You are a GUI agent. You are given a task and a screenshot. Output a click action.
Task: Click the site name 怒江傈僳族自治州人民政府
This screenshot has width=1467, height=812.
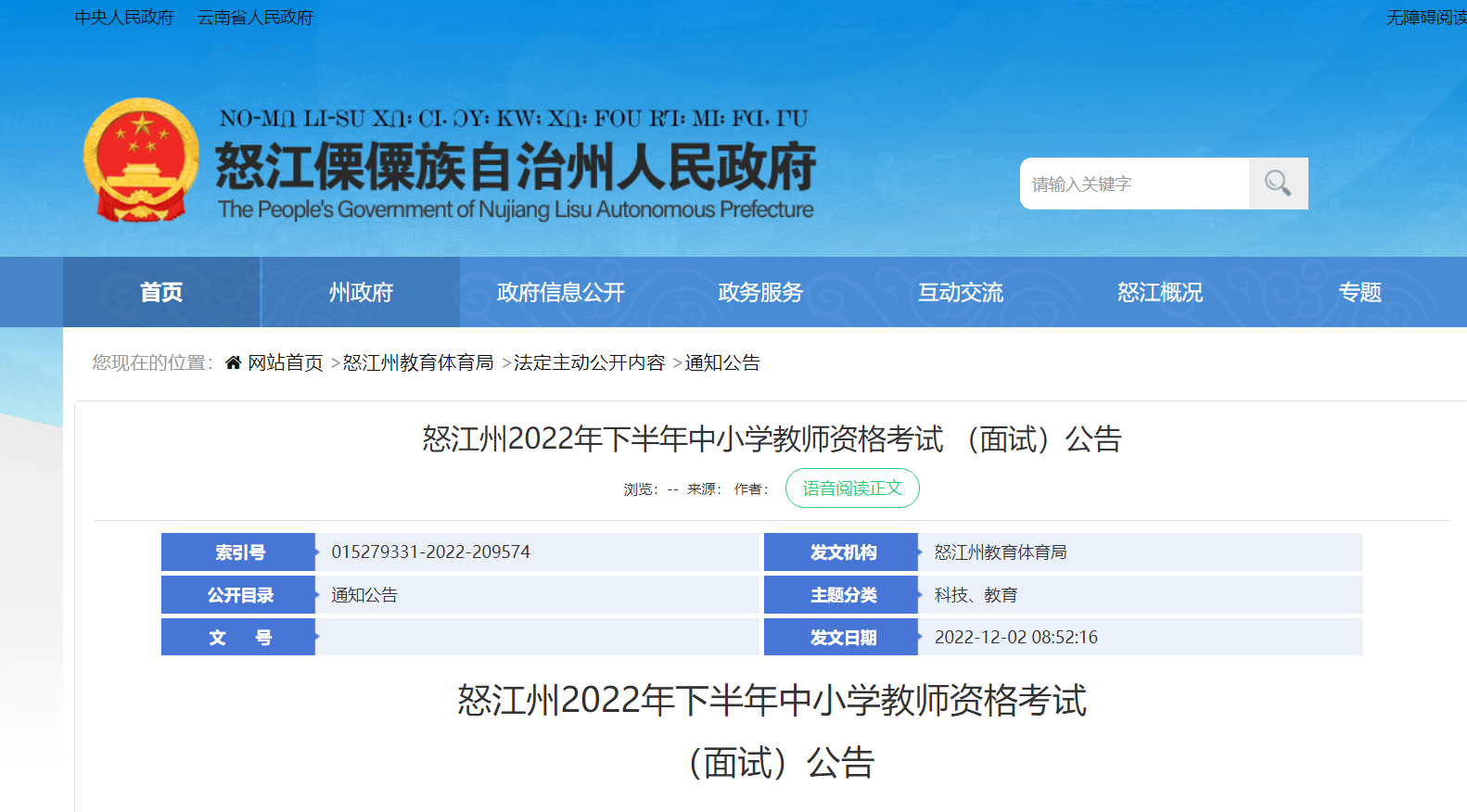click(x=516, y=167)
